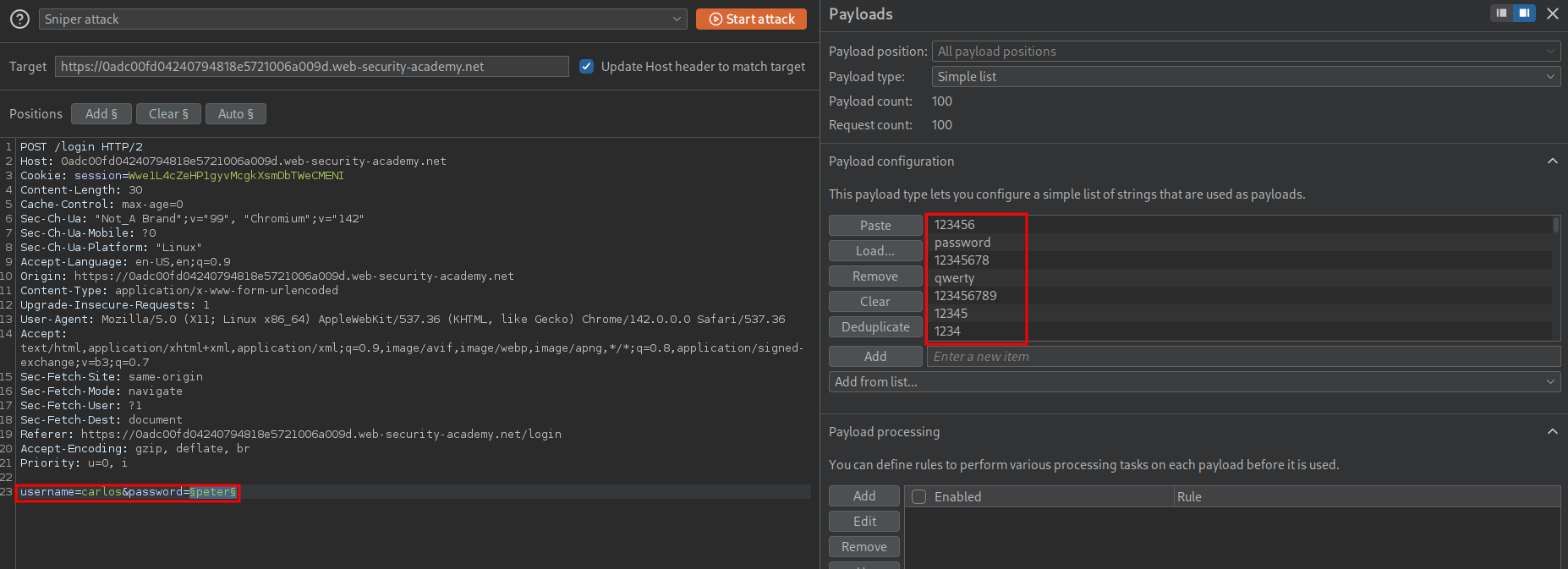This screenshot has width=1568, height=569.
Task: Collapse the Payload configuration section
Action: pos(1552,161)
